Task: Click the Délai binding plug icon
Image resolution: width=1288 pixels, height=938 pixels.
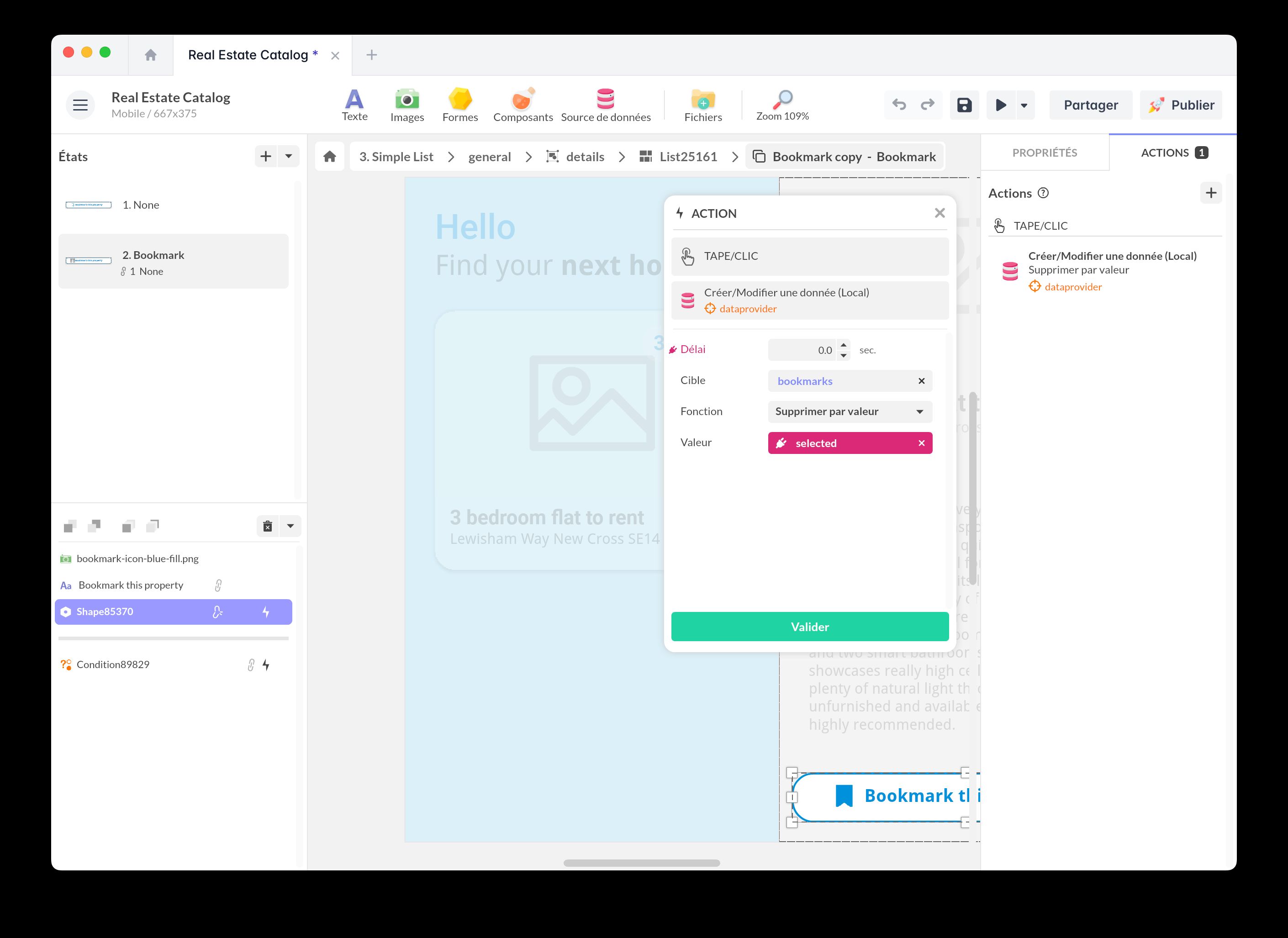Action: point(673,350)
